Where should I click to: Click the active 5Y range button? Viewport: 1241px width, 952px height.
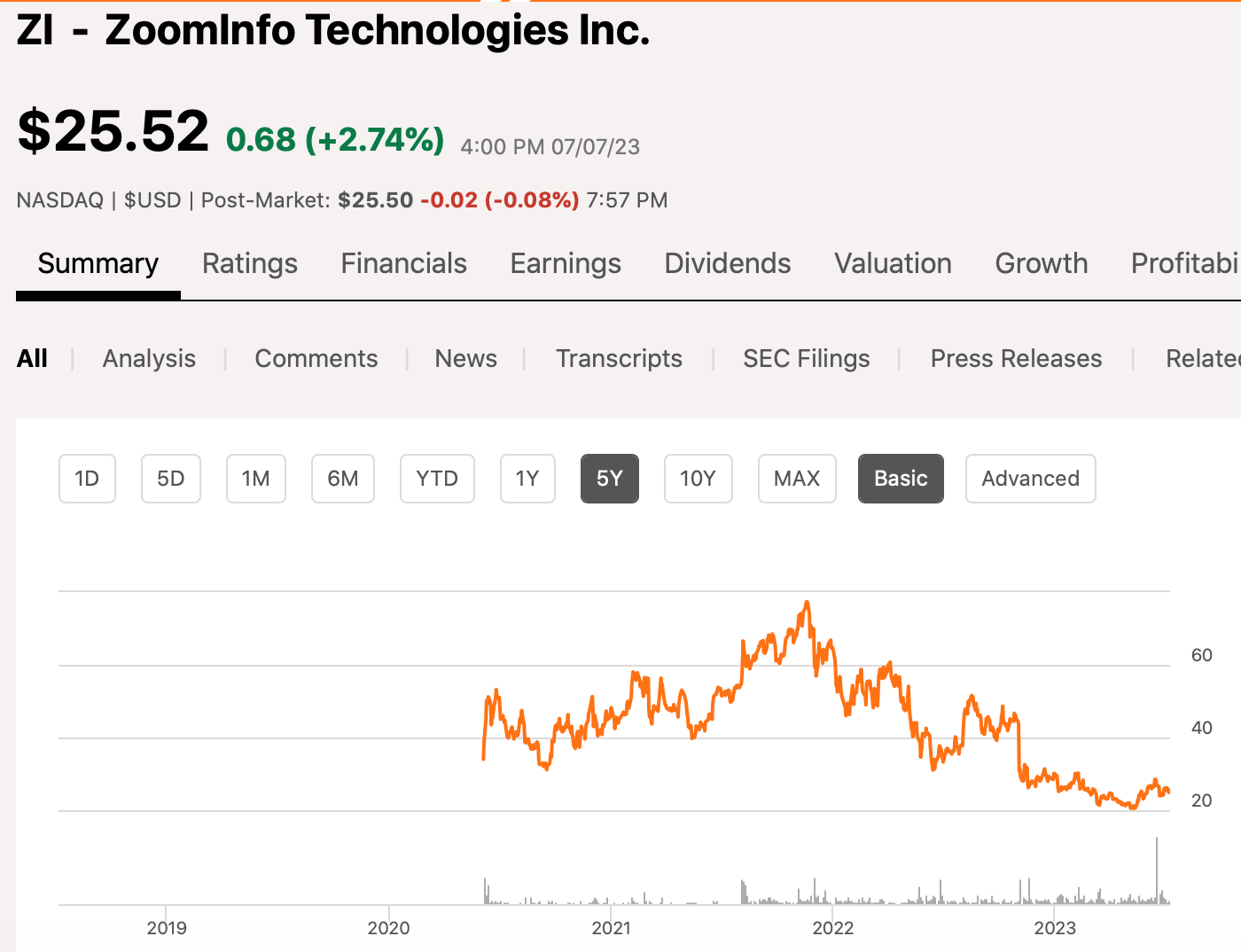coord(610,479)
